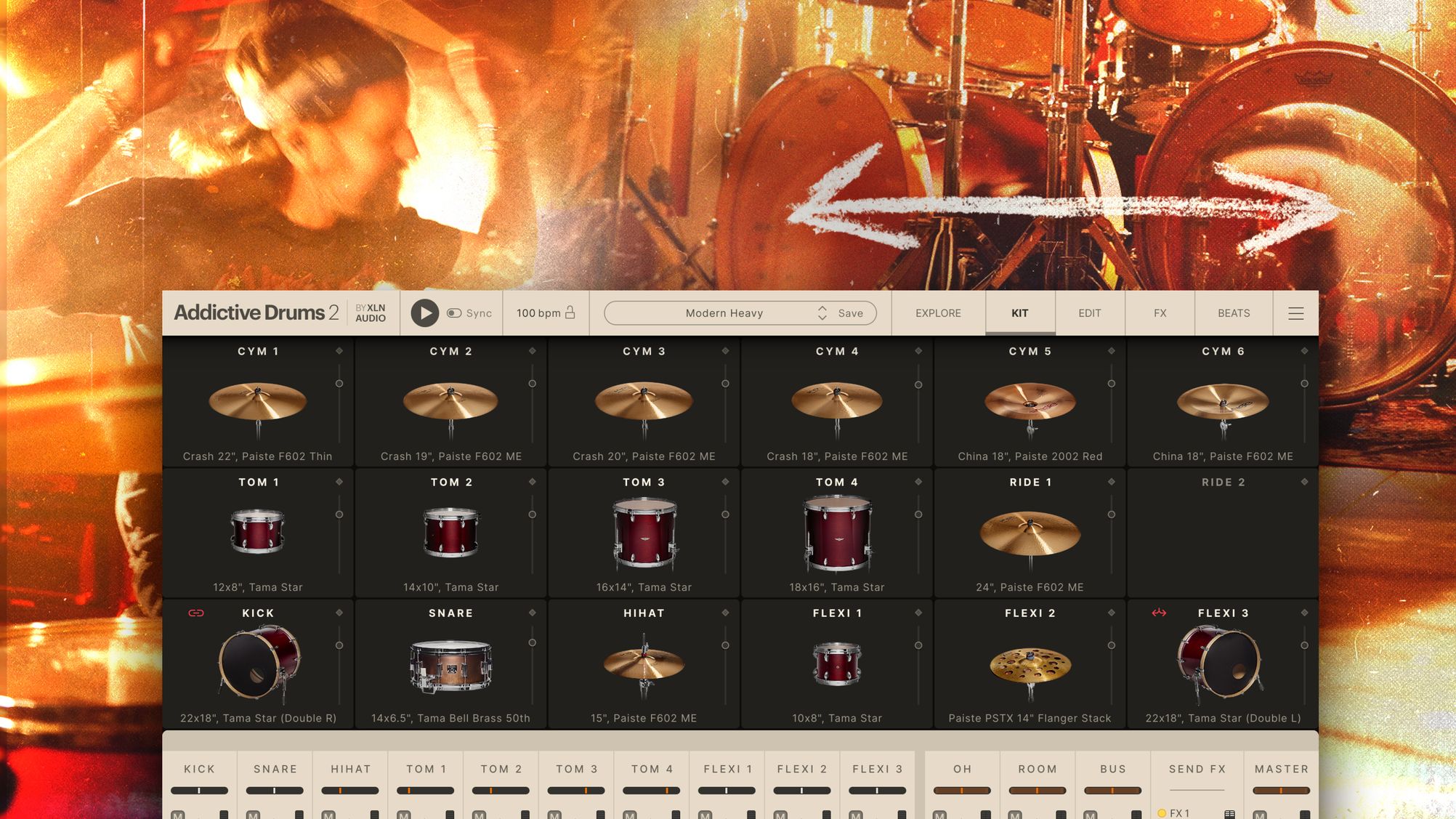The image size is (1456, 819).
Task: Switch to the EDIT tab
Action: coord(1089,312)
